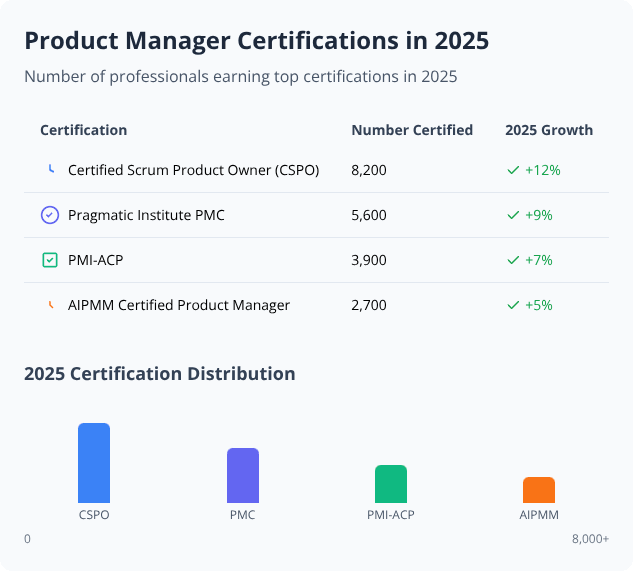Image resolution: width=633 pixels, height=571 pixels.
Task: Click the icon beside Certified Scrum Product Owner
Action: click(x=50, y=170)
